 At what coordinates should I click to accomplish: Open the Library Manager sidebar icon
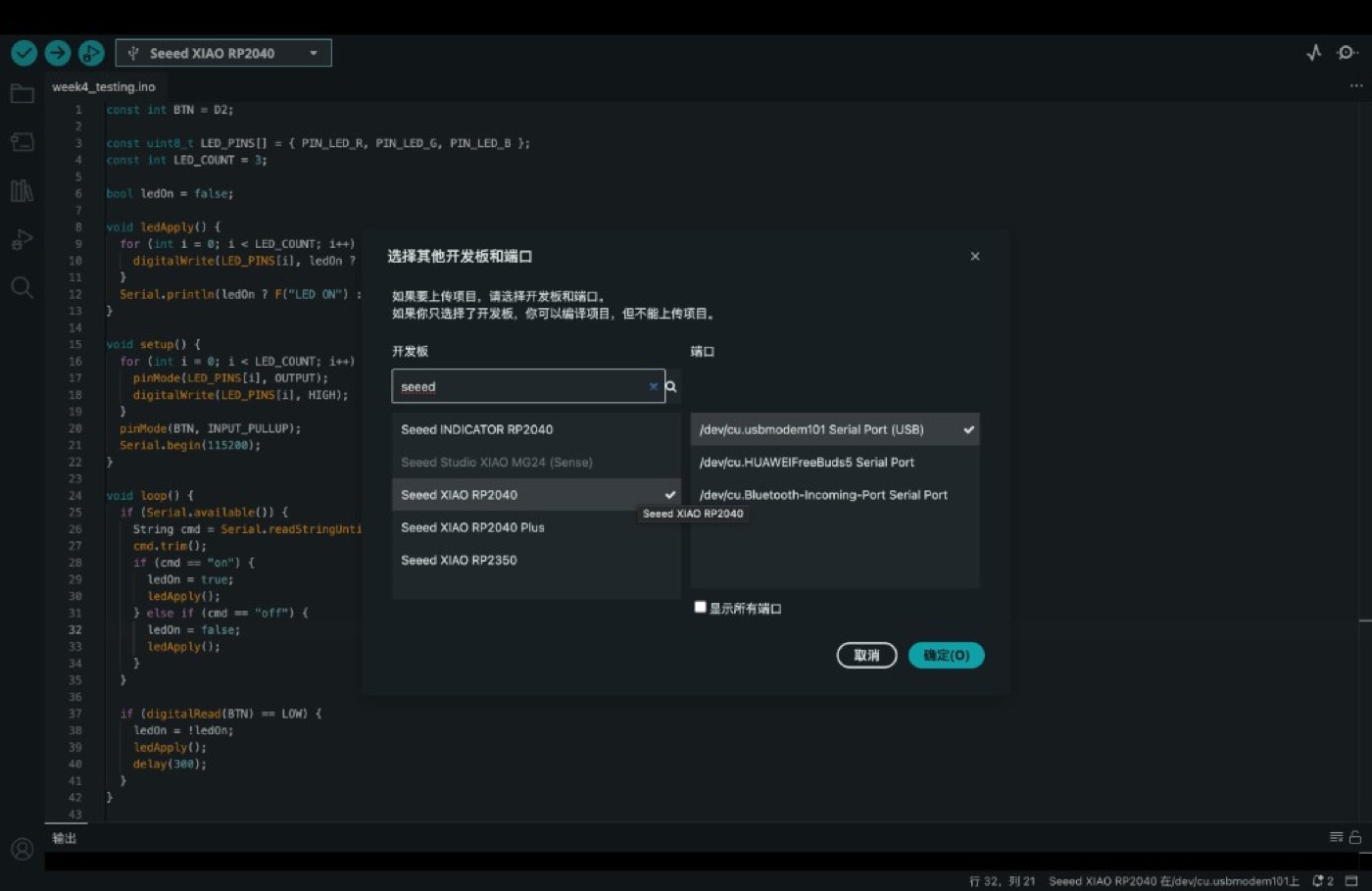tap(22, 190)
